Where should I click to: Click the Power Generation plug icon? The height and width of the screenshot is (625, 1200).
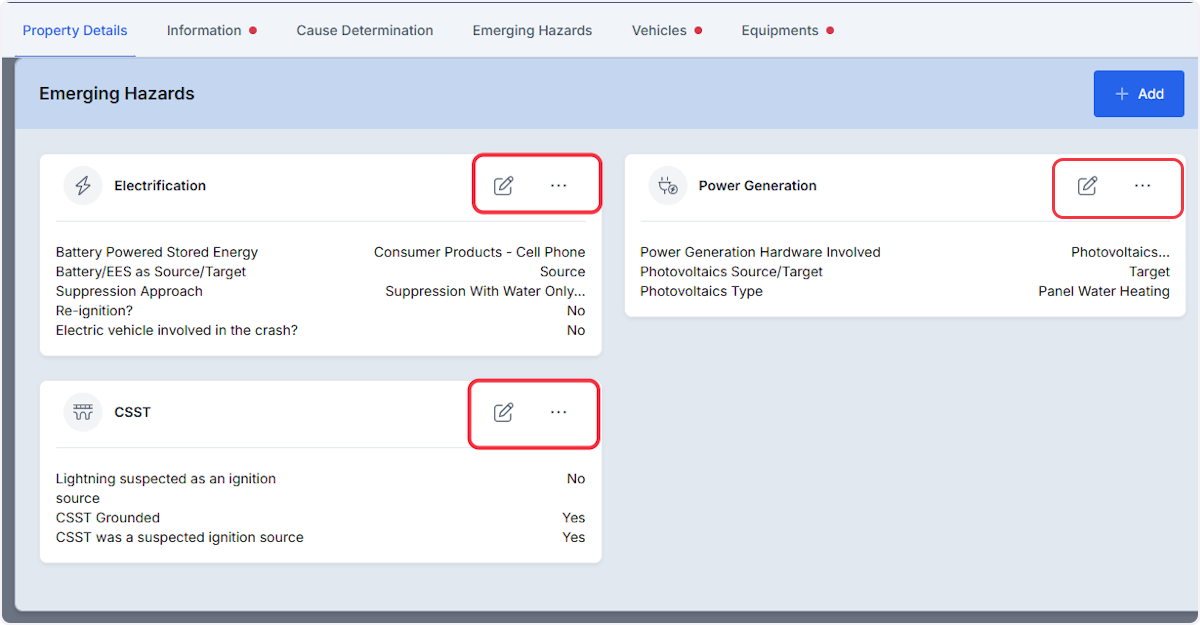pos(668,186)
